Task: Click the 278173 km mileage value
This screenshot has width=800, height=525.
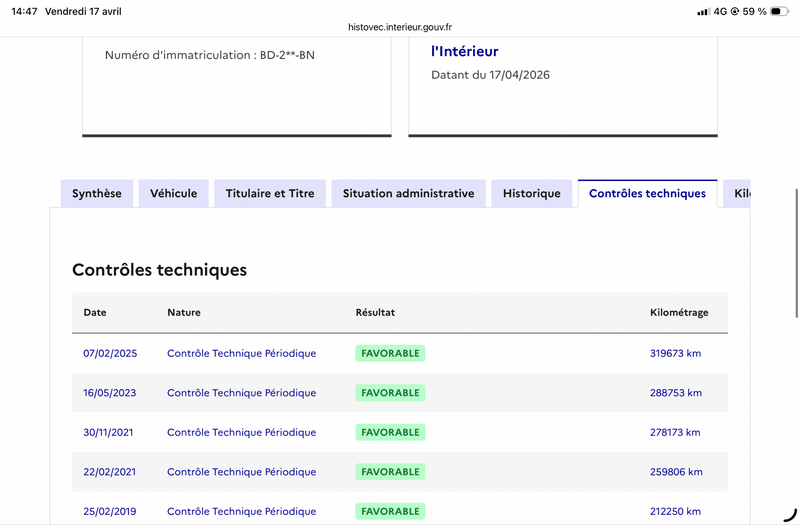Action: point(675,432)
